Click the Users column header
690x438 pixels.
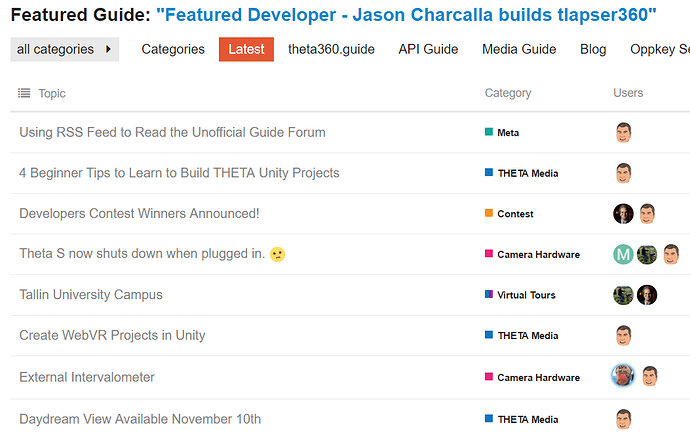click(x=628, y=93)
